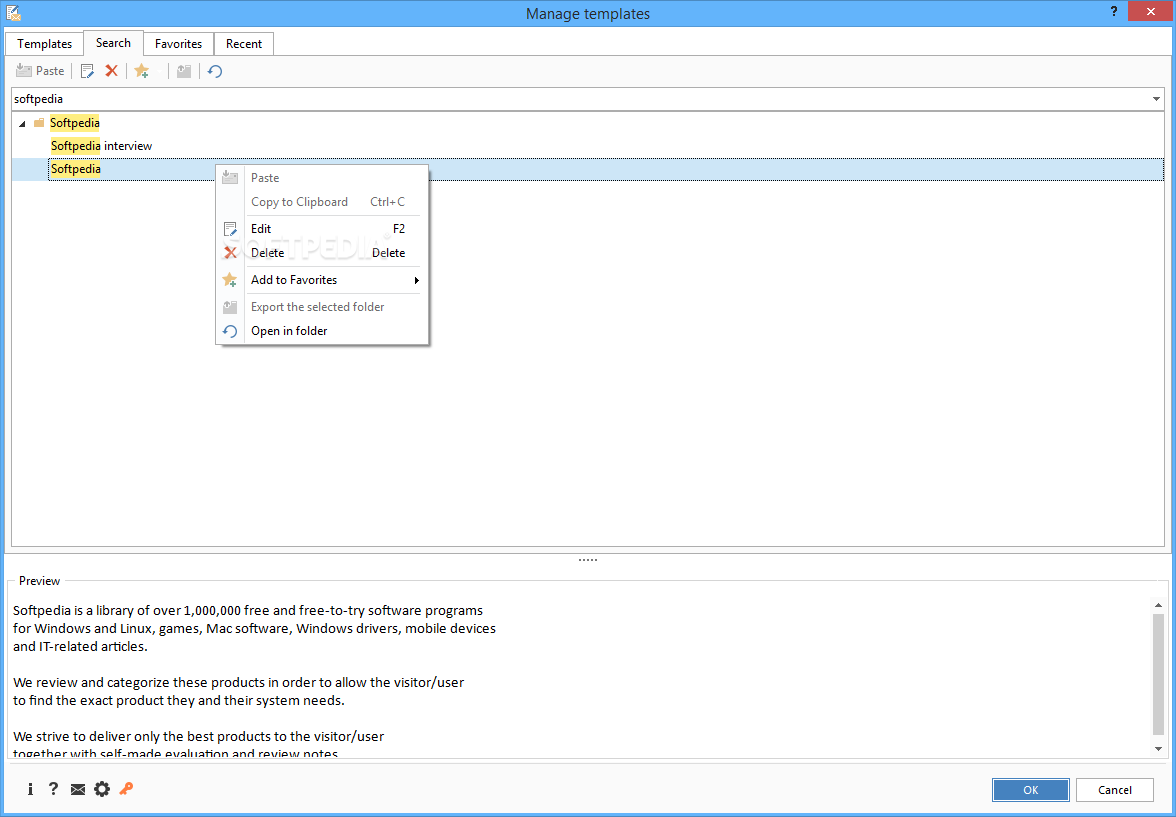Click the Export folder toolbar icon

coord(184,71)
